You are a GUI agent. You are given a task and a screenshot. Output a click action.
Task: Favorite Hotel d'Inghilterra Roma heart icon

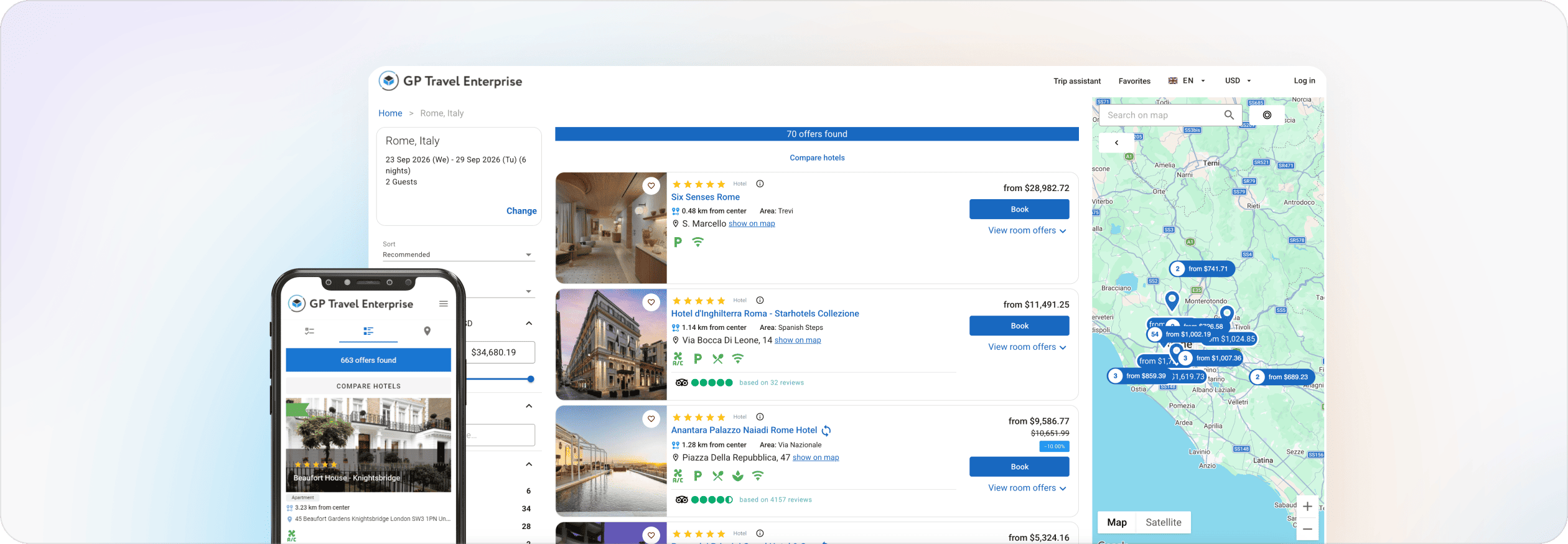pyautogui.click(x=651, y=302)
